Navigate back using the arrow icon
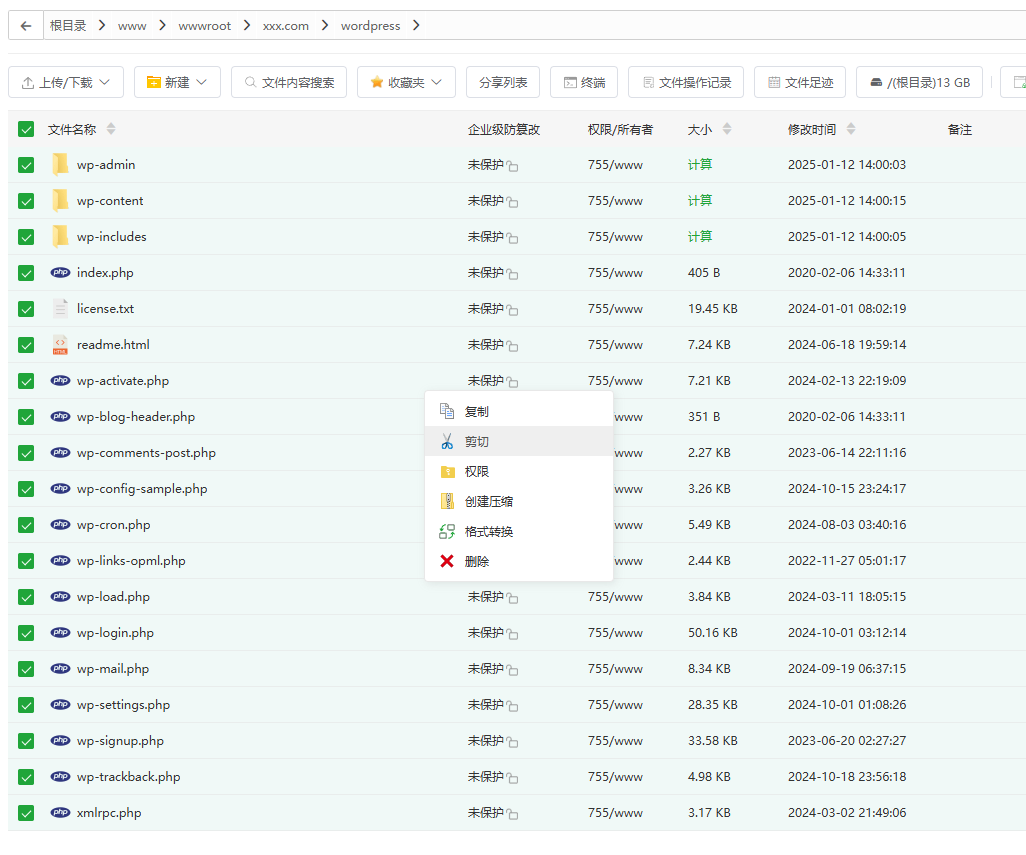 tap(25, 25)
